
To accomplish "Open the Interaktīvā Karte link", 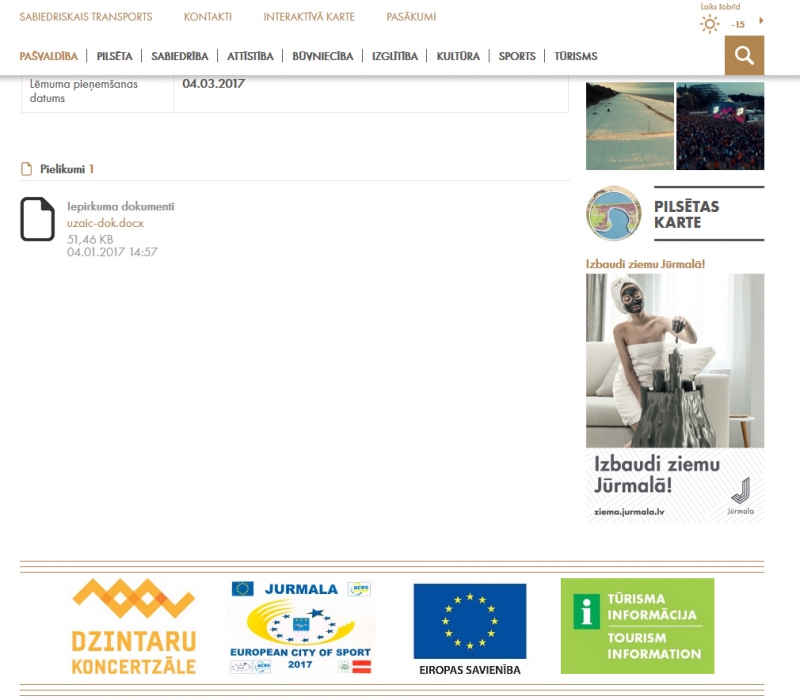I will pos(309,17).
